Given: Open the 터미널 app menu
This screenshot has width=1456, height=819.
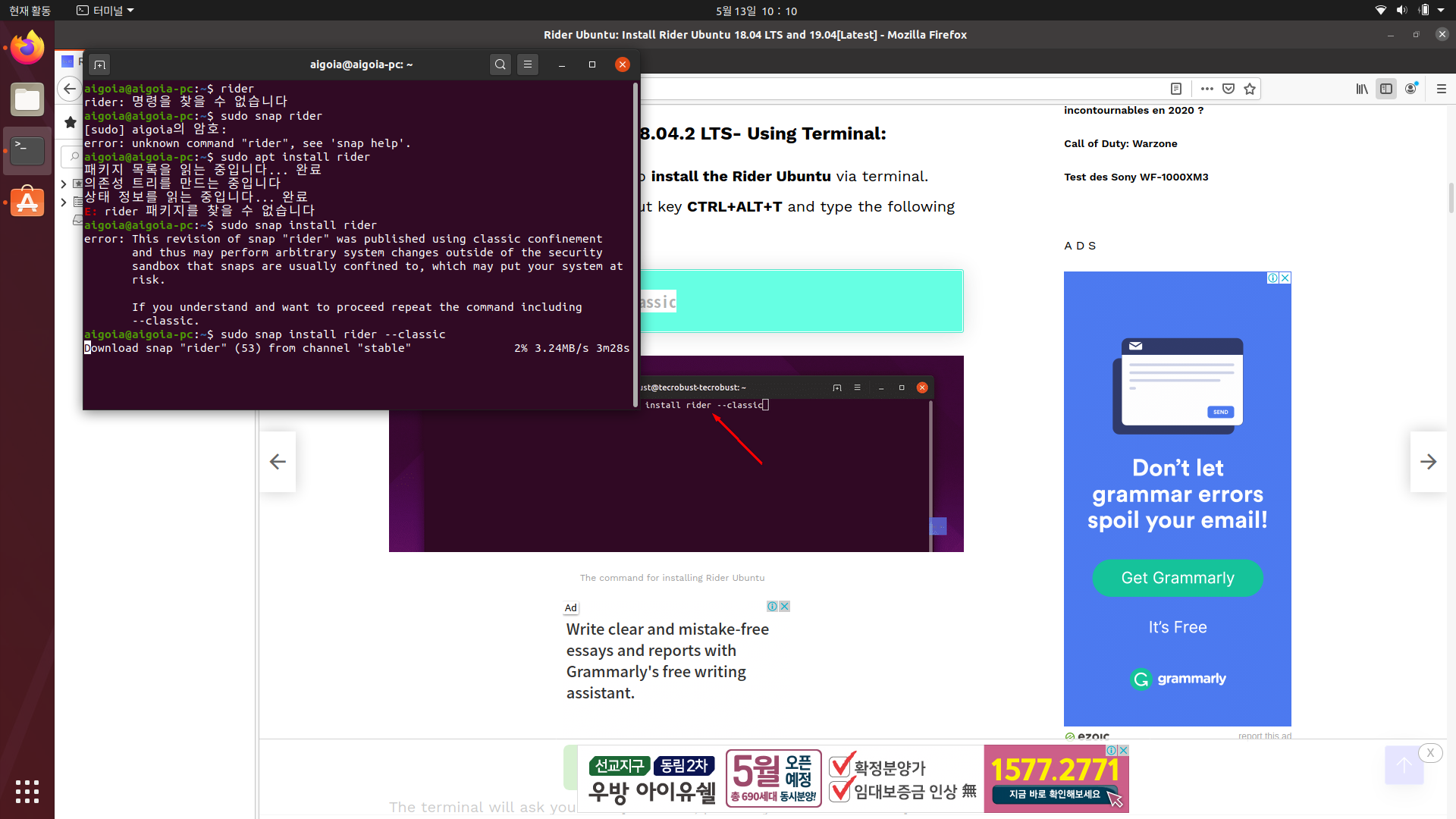Looking at the screenshot, I should coord(105,11).
